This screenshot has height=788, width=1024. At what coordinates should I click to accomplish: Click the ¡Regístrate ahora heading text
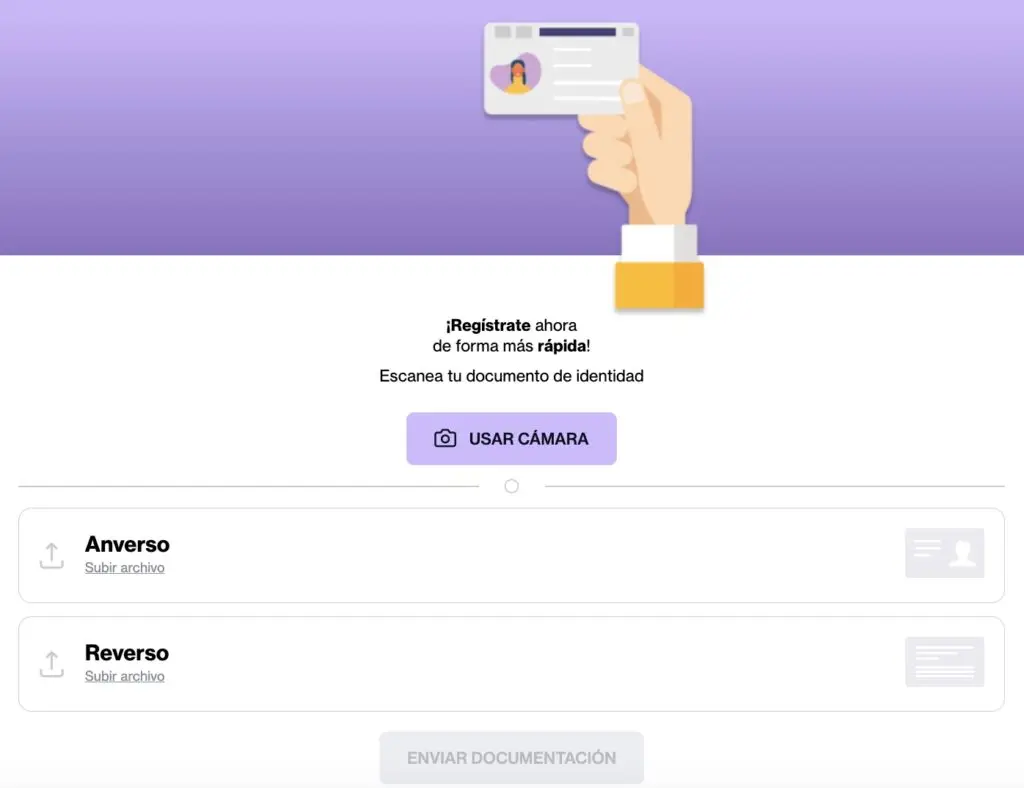tap(511, 325)
